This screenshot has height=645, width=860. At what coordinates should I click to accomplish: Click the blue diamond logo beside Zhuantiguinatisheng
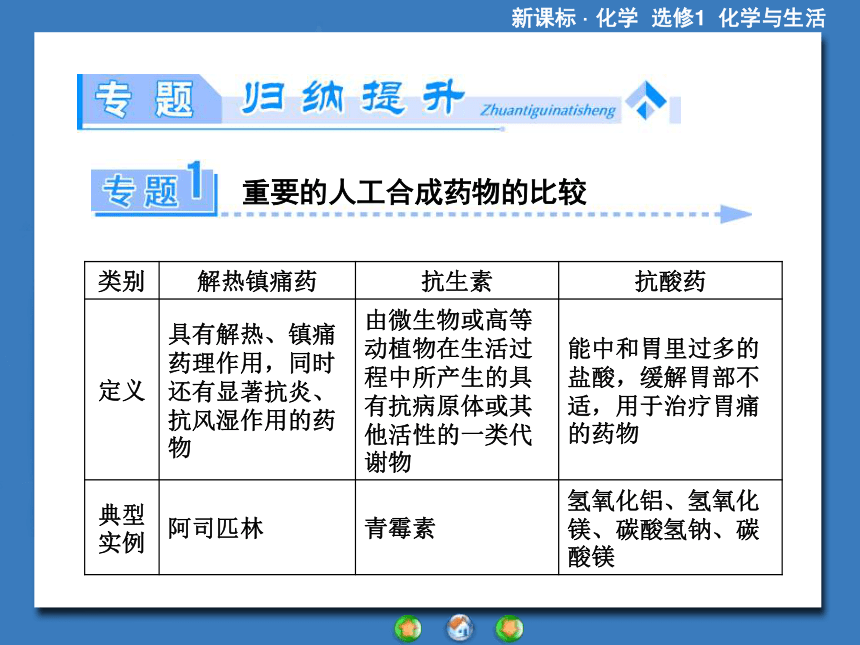pyautogui.click(x=646, y=100)
